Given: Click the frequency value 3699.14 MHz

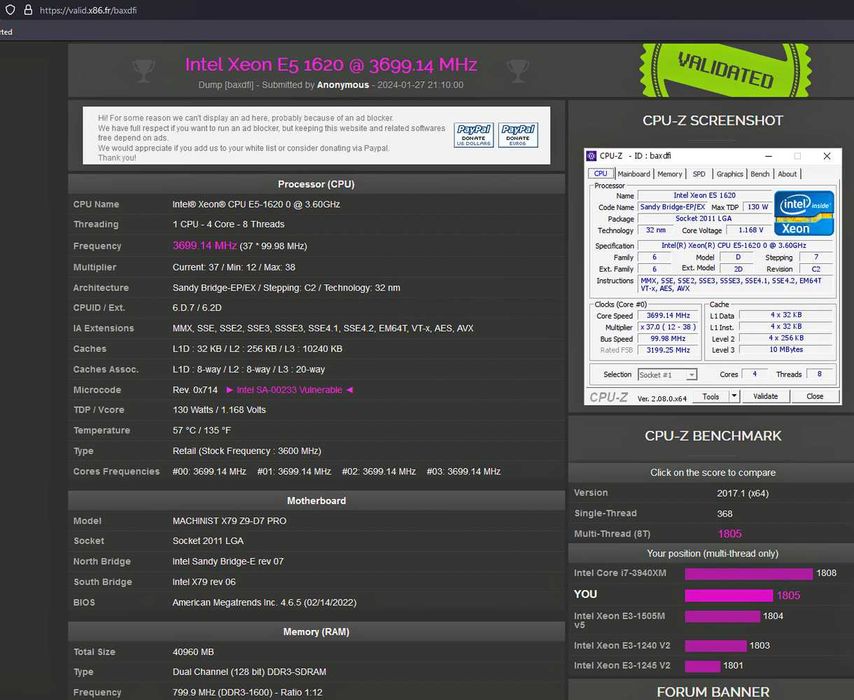Looking at the screenshot, I should click(x=205, y=246).
